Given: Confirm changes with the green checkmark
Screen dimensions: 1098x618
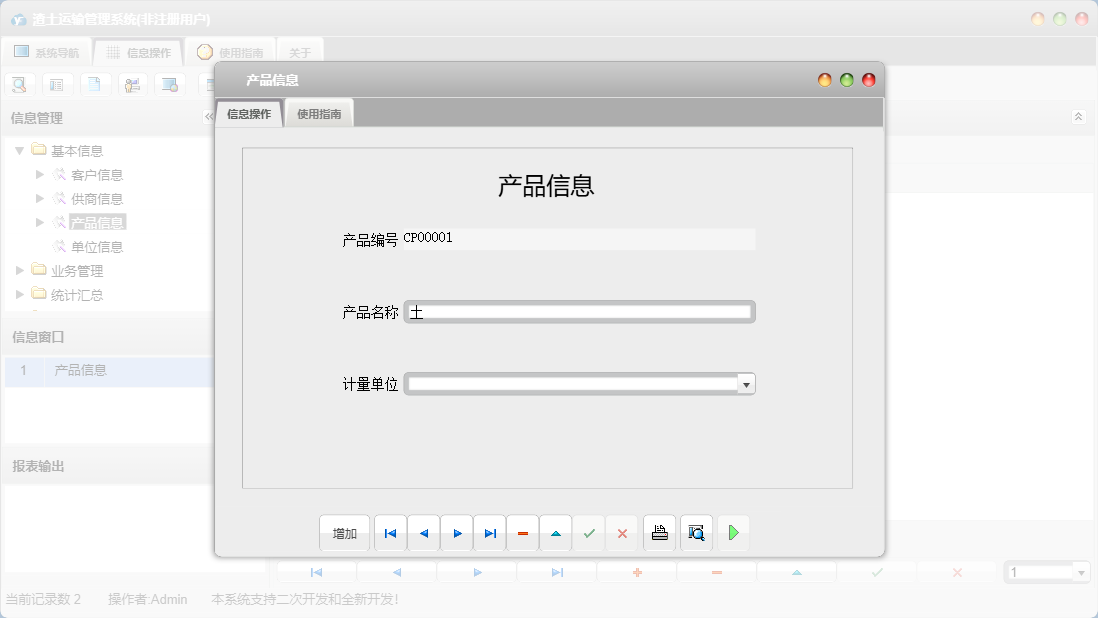Looking at the screenshot, I should [x=588, y=533].
